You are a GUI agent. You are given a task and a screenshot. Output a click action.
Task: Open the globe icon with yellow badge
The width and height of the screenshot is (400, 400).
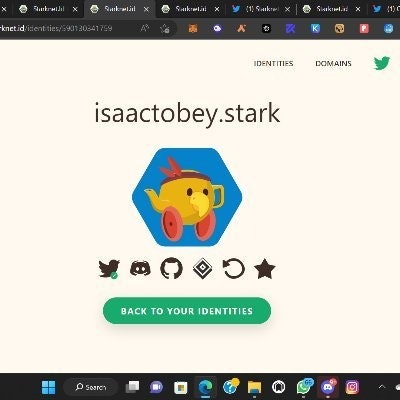[231, 387]
